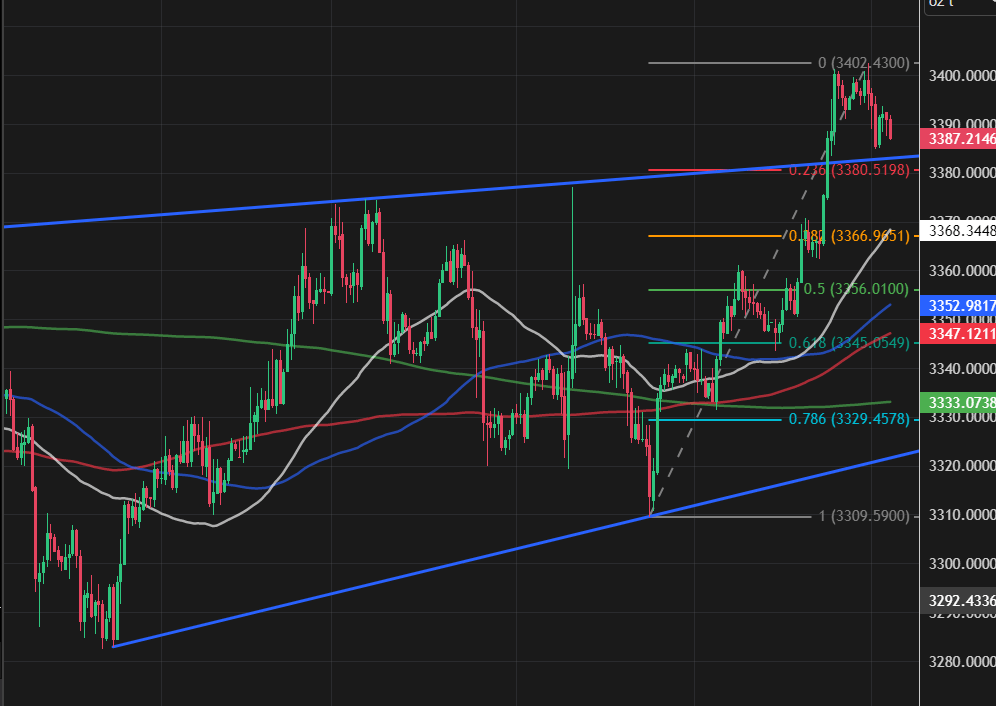Click the 0.236 (3380.5198) Fibonacci label
996x706 pixels.
tap(849, 170)
